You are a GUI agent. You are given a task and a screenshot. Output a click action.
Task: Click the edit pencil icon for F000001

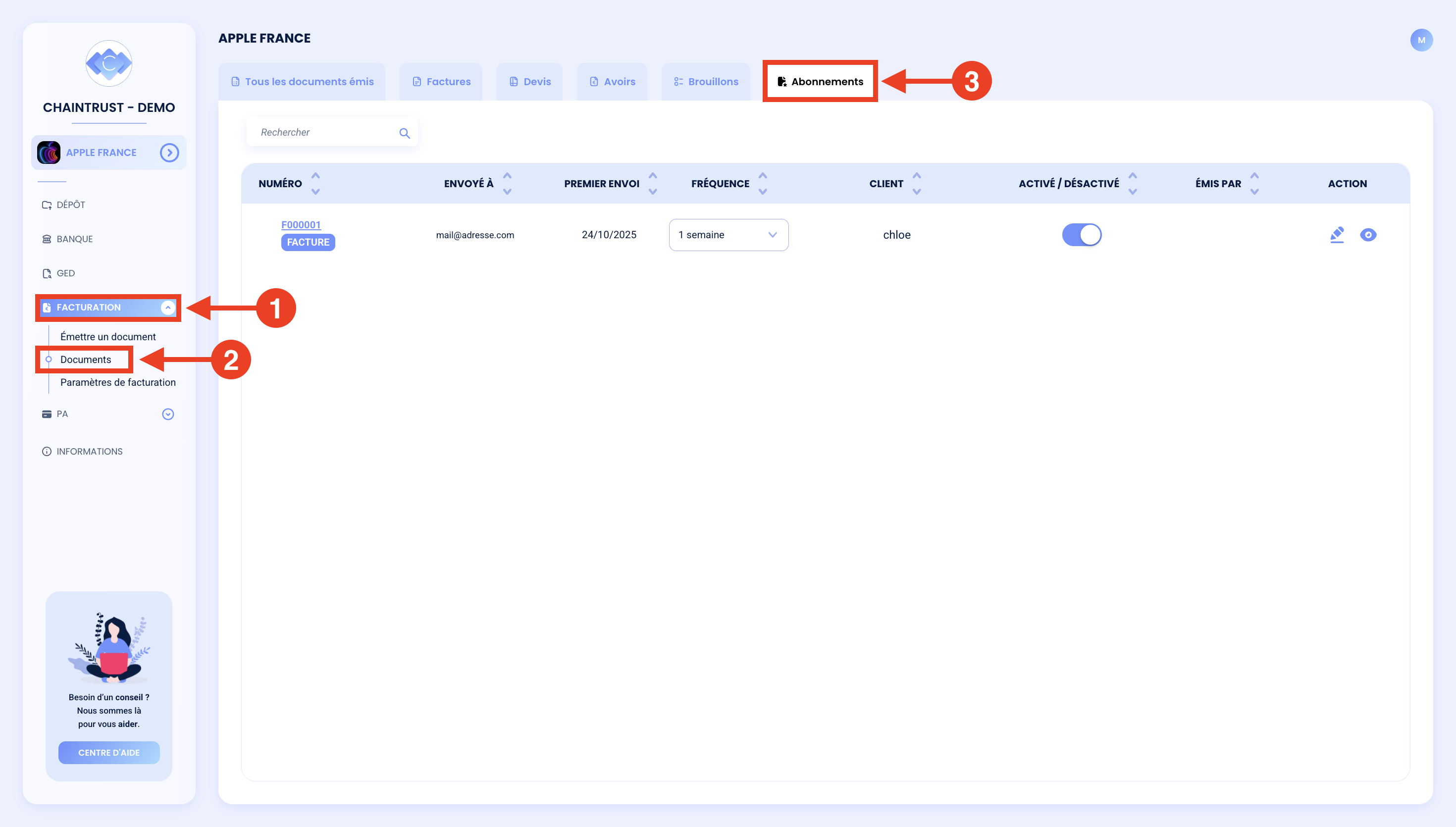point(1337,235)
